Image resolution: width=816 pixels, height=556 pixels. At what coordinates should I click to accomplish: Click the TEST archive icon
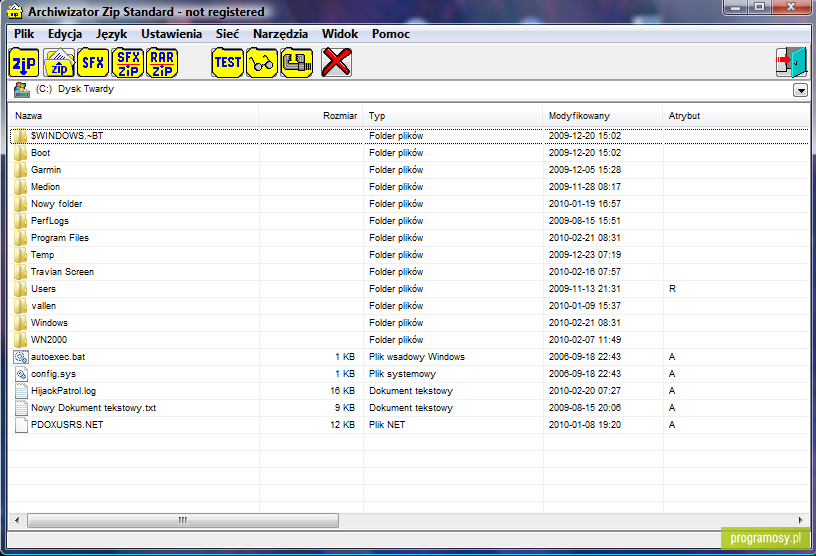[x=227, y=62]
